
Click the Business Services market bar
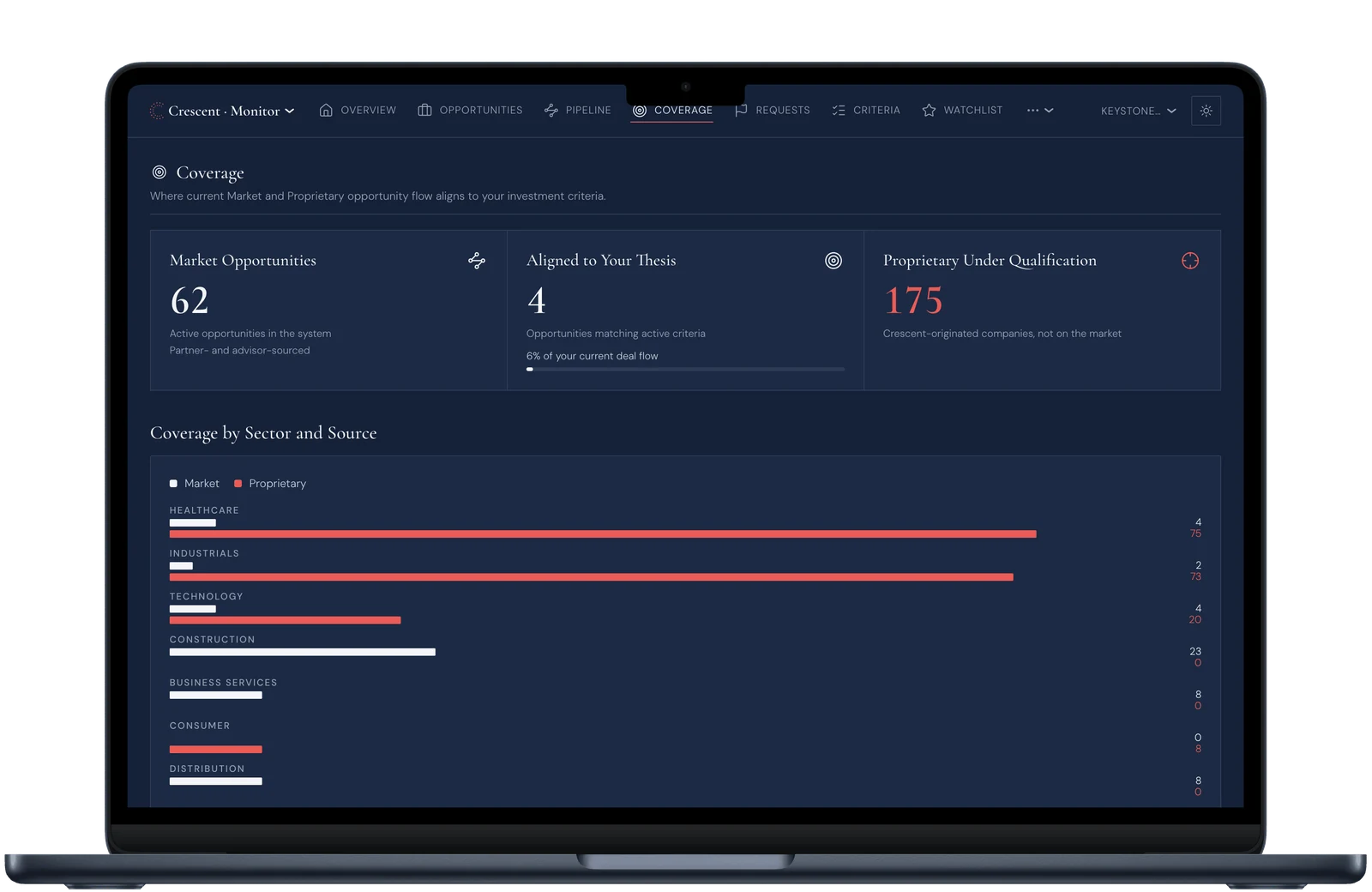coord(216,695)
